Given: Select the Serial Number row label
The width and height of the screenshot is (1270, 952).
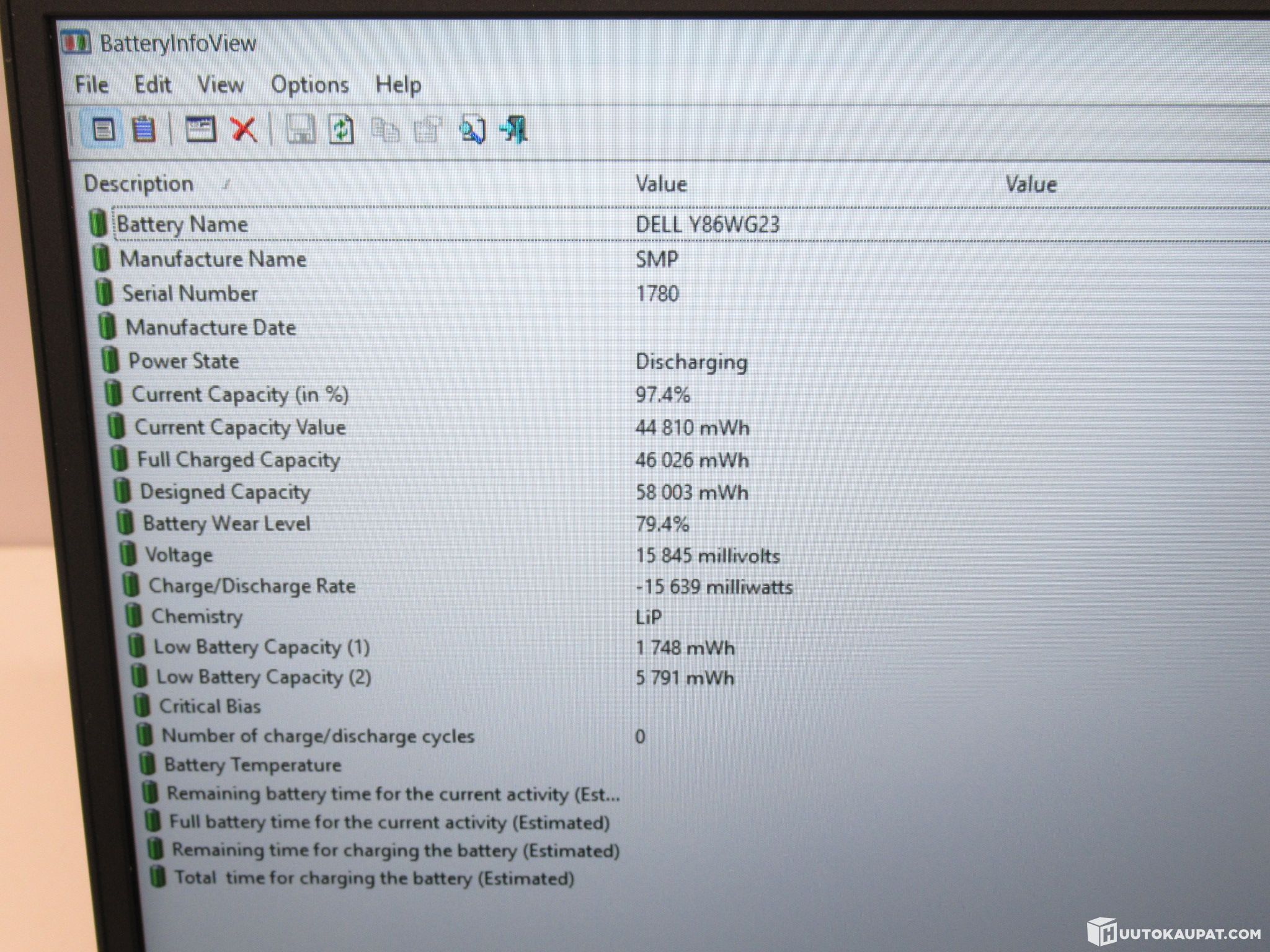Looking at the screenshot, I should 190,293.
